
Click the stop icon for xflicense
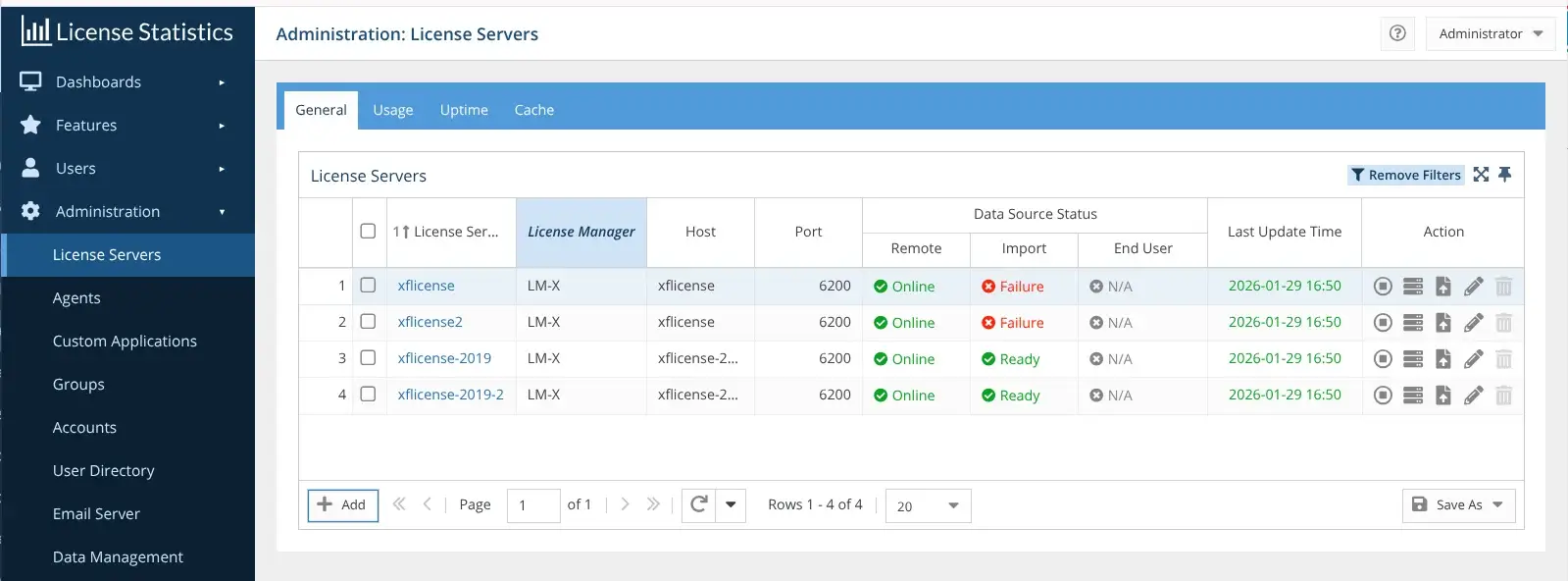click(x=1383, y=287)
